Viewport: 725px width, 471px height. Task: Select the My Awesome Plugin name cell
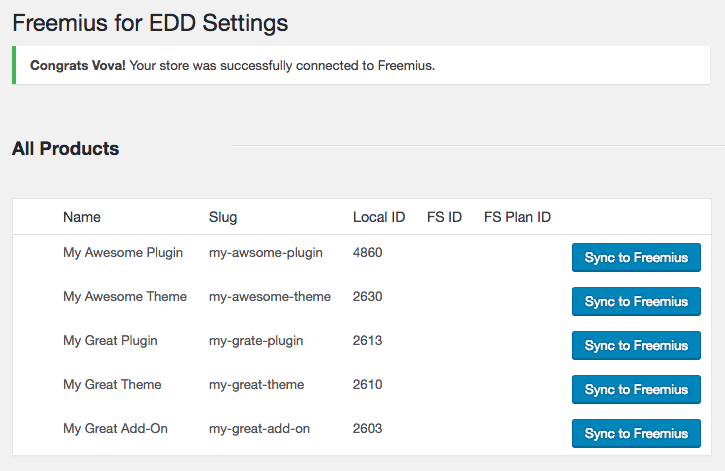(x=123, y=253)
